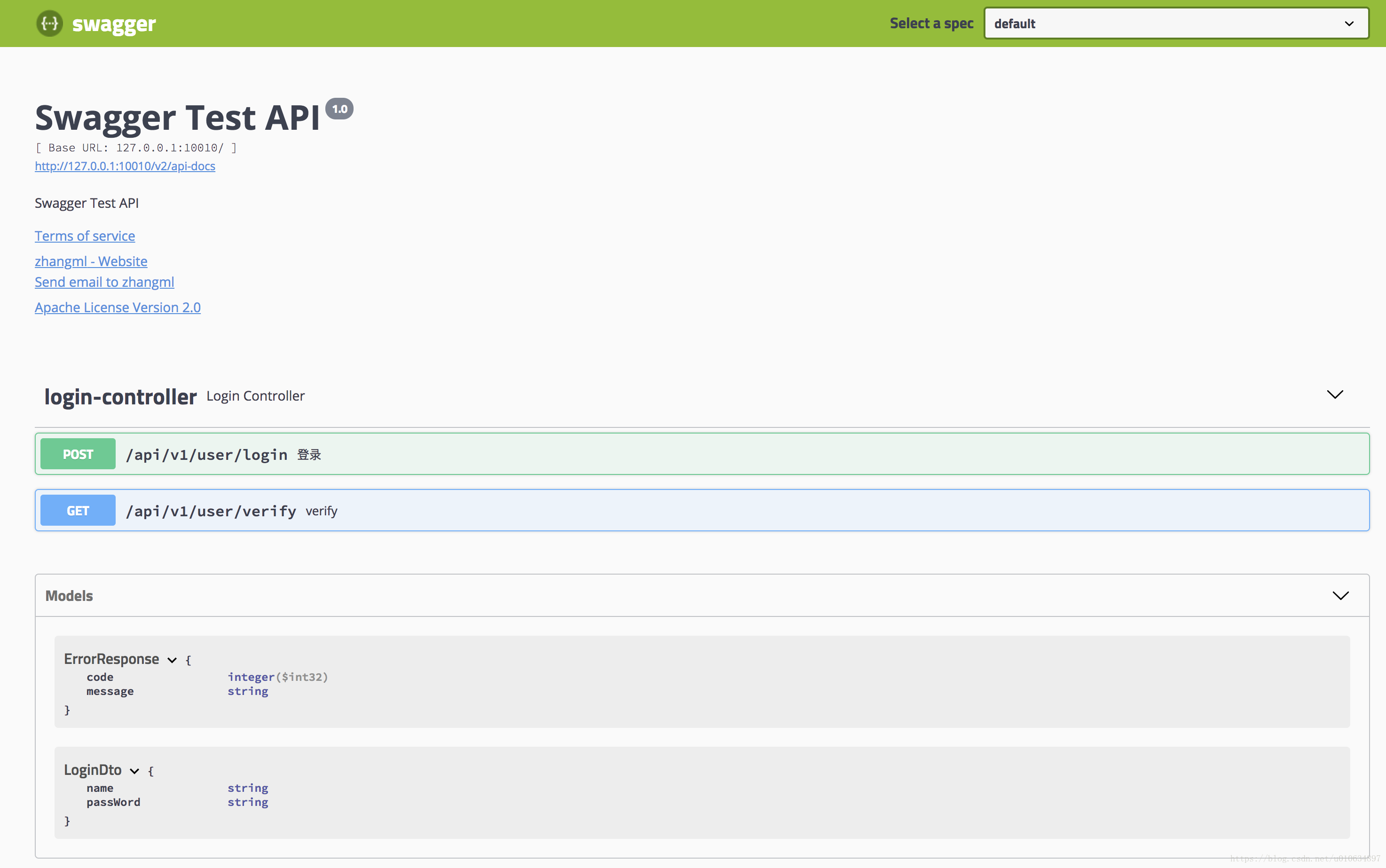Click the 'code' property in ErrorResponse
Viewport: 1386px width, 868px height.
100,678
